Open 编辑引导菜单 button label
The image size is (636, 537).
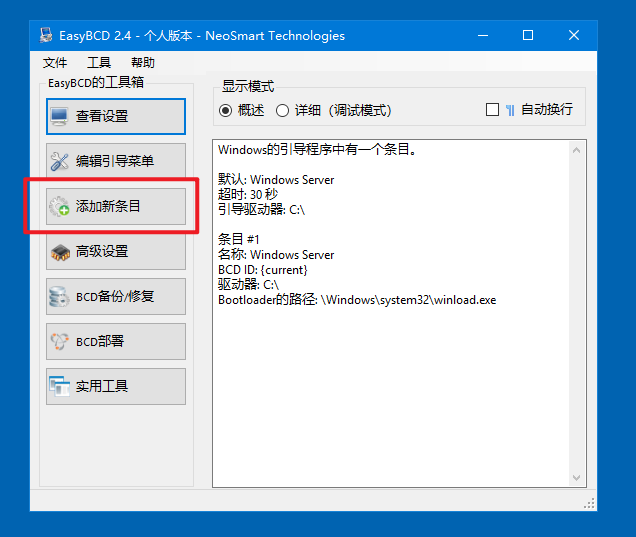pyautogui.click(x=116, y=161)
